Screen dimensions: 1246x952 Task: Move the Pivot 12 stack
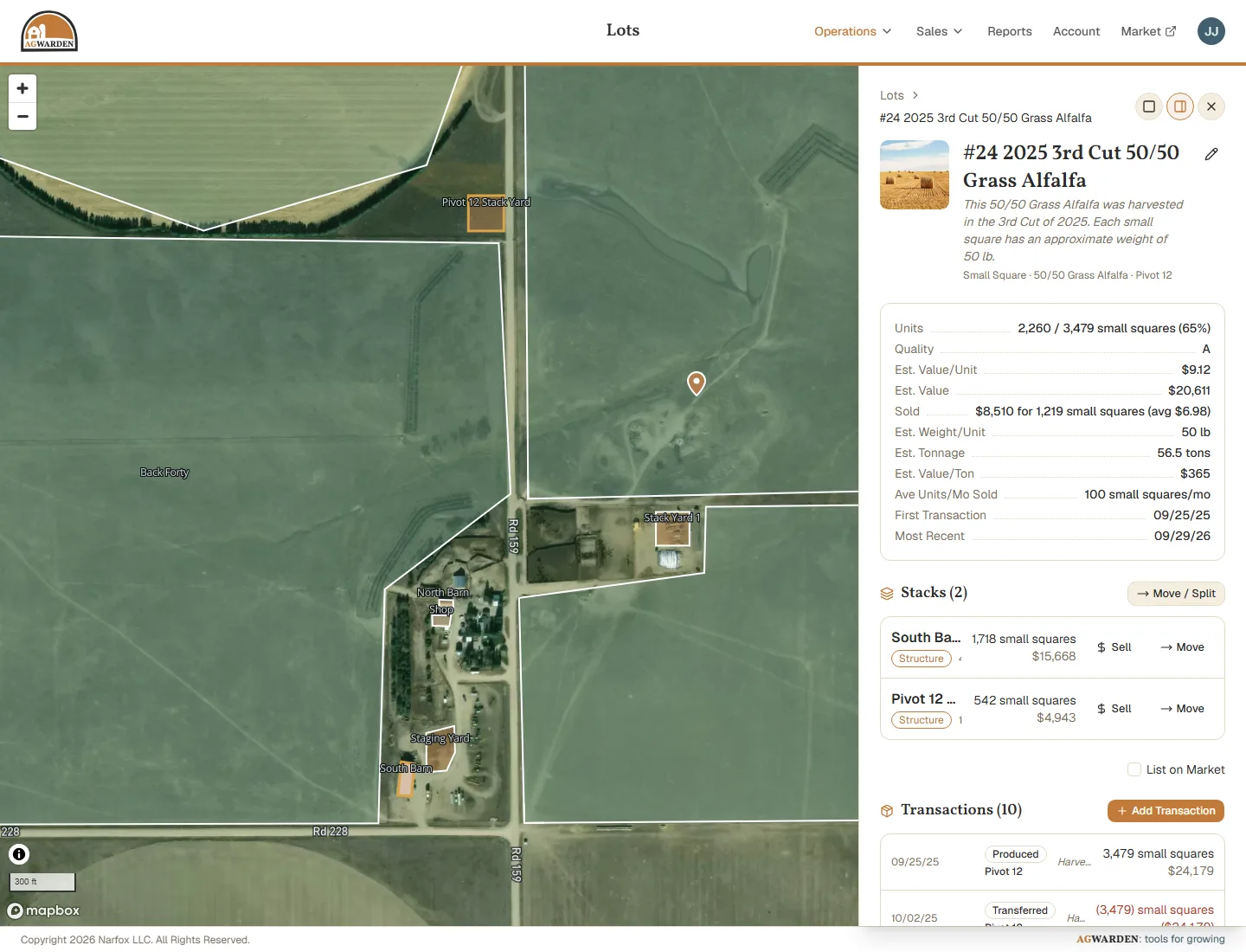pyautogui.click(x=1182, y=709)
